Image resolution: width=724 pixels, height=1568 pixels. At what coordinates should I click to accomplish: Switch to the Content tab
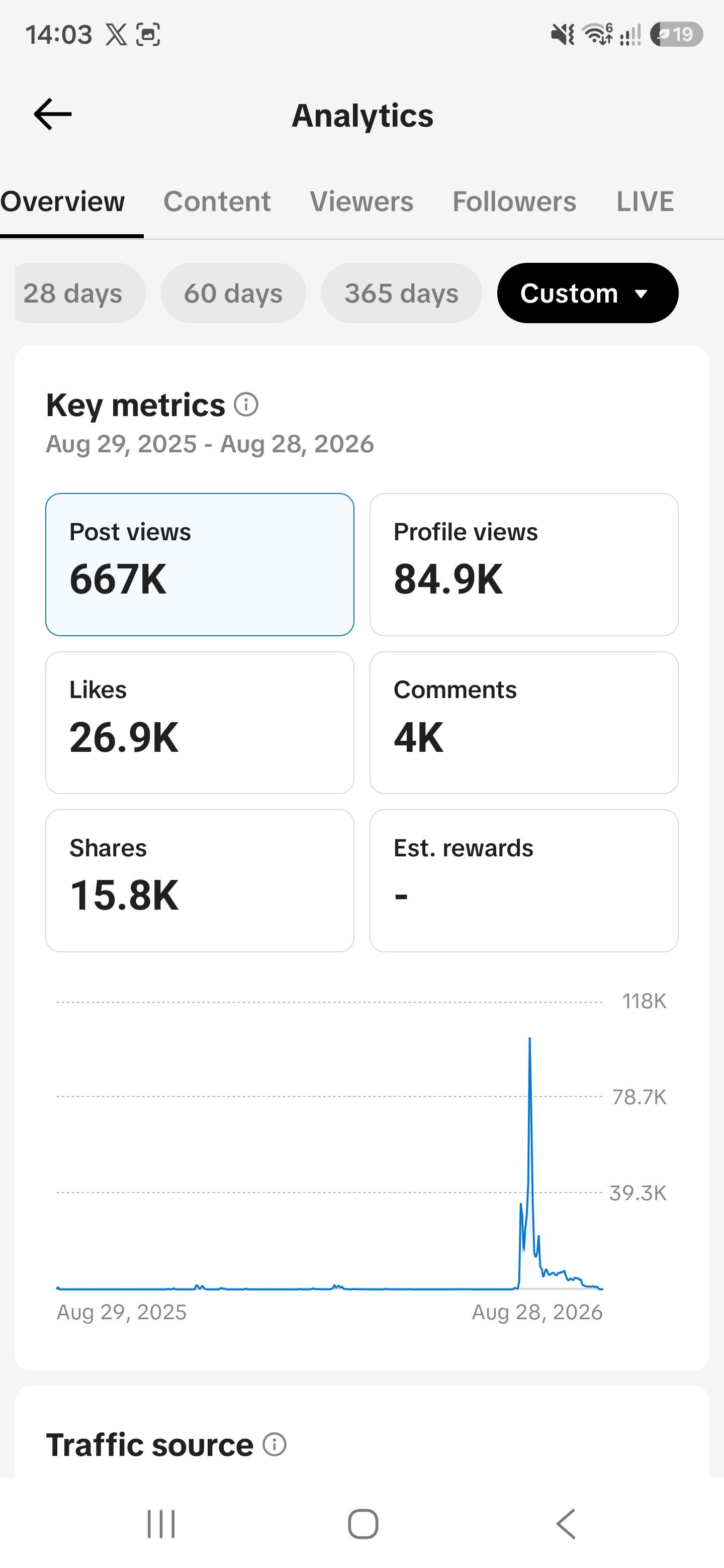pos(217,202)
